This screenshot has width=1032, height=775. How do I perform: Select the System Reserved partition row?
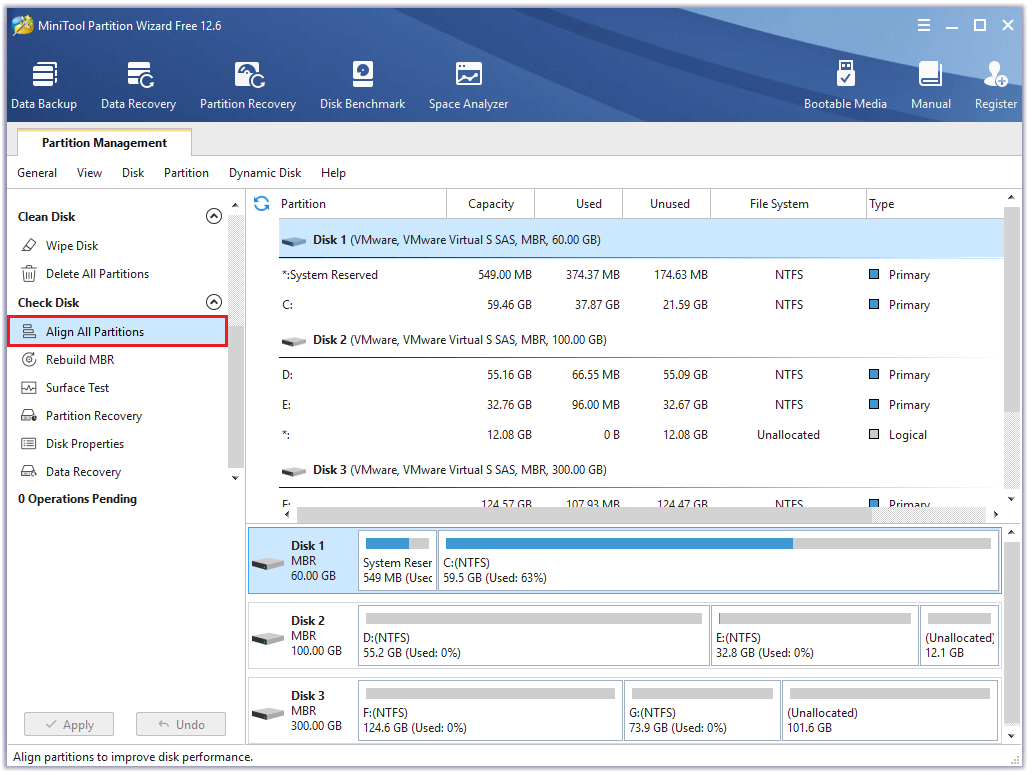[641, 275]
